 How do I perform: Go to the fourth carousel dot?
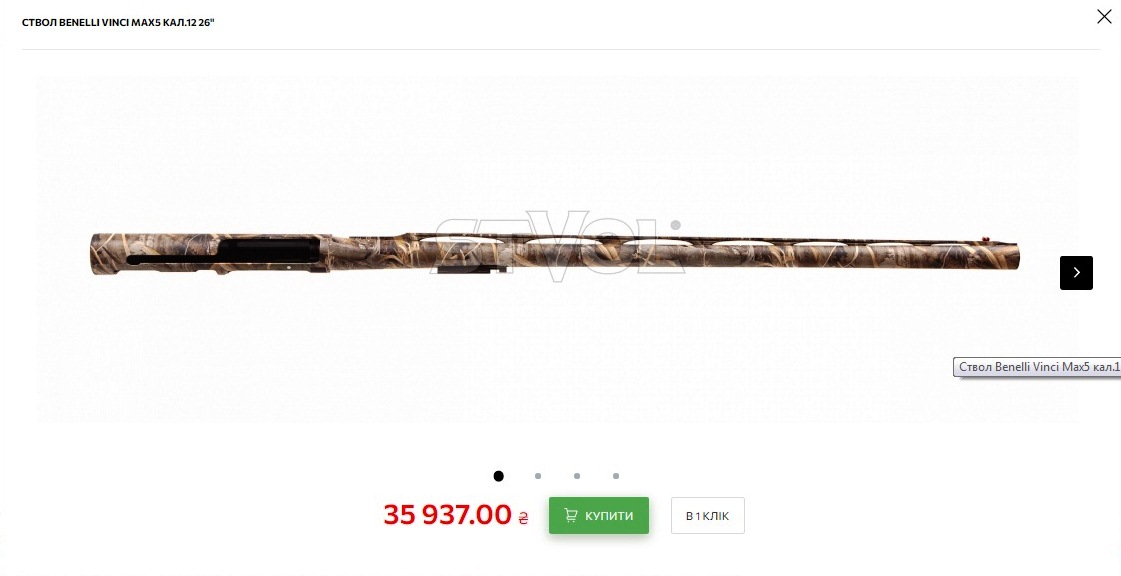click(x=616, y=476)
